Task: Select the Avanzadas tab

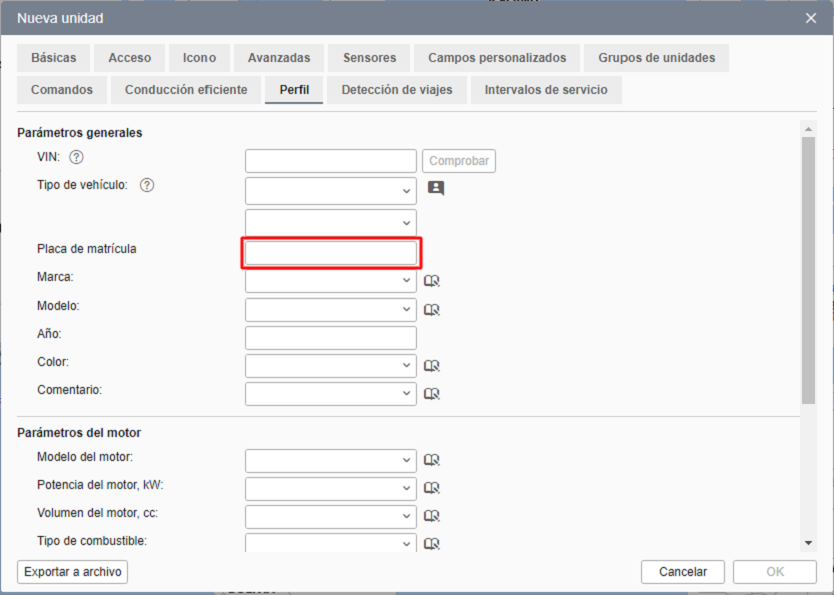Action: (x=279, y=58)
